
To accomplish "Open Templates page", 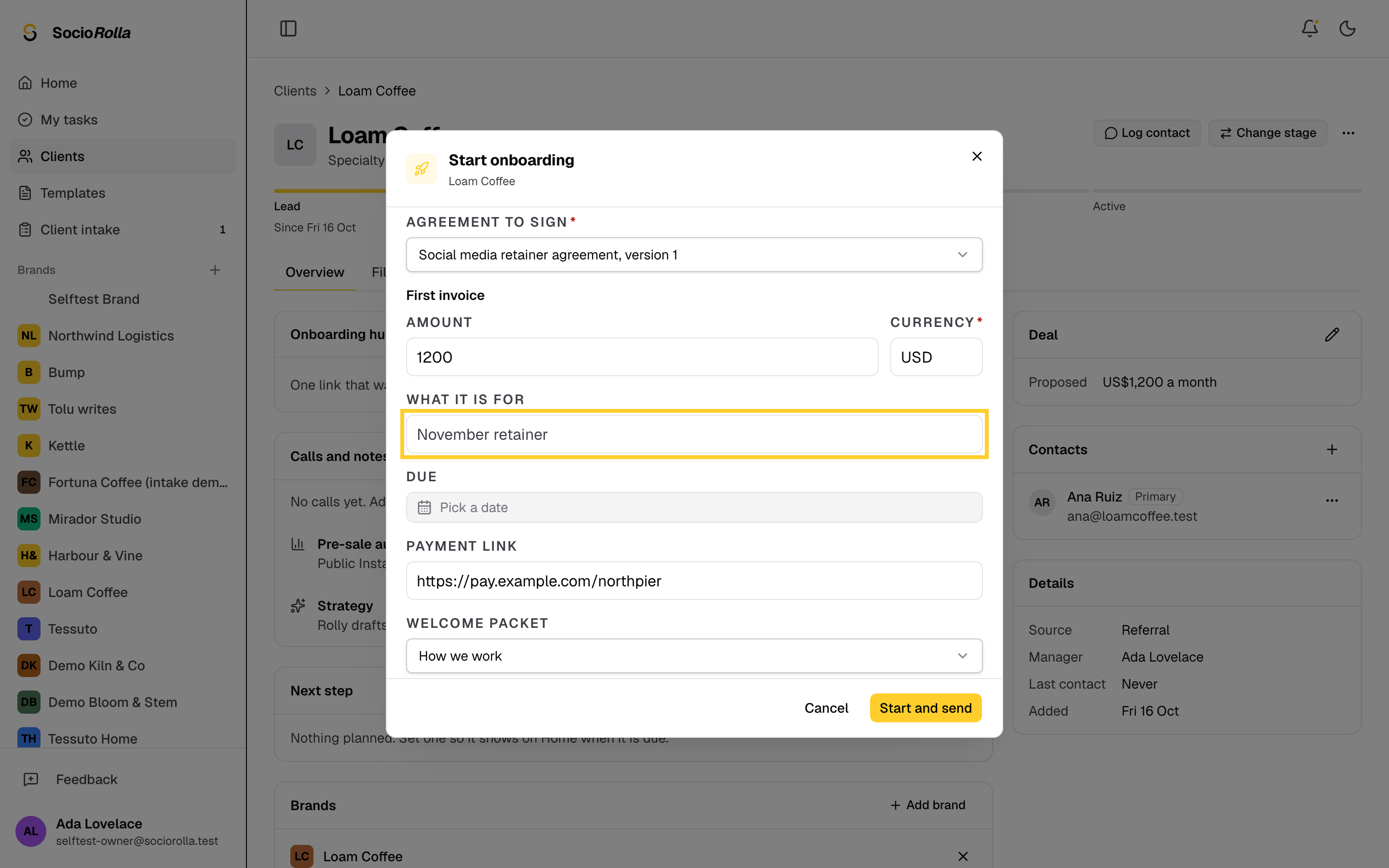I will click(x=123, y=193).
